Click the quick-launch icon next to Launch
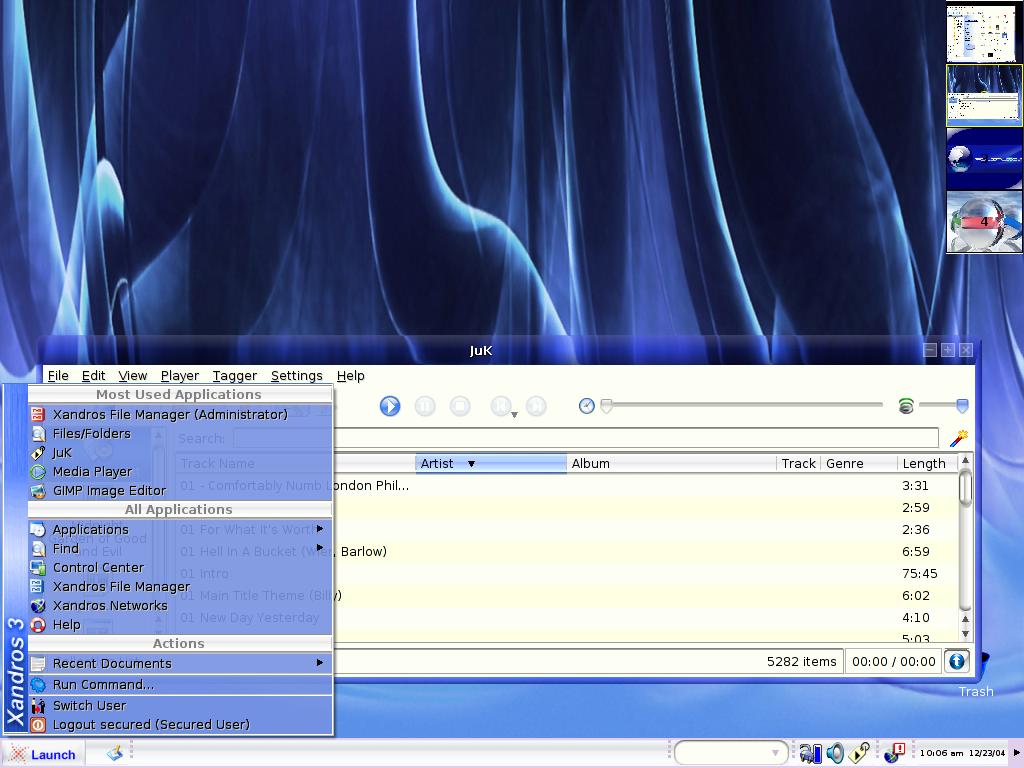The width and height of the screenshot is (1024, 768). 115,754
